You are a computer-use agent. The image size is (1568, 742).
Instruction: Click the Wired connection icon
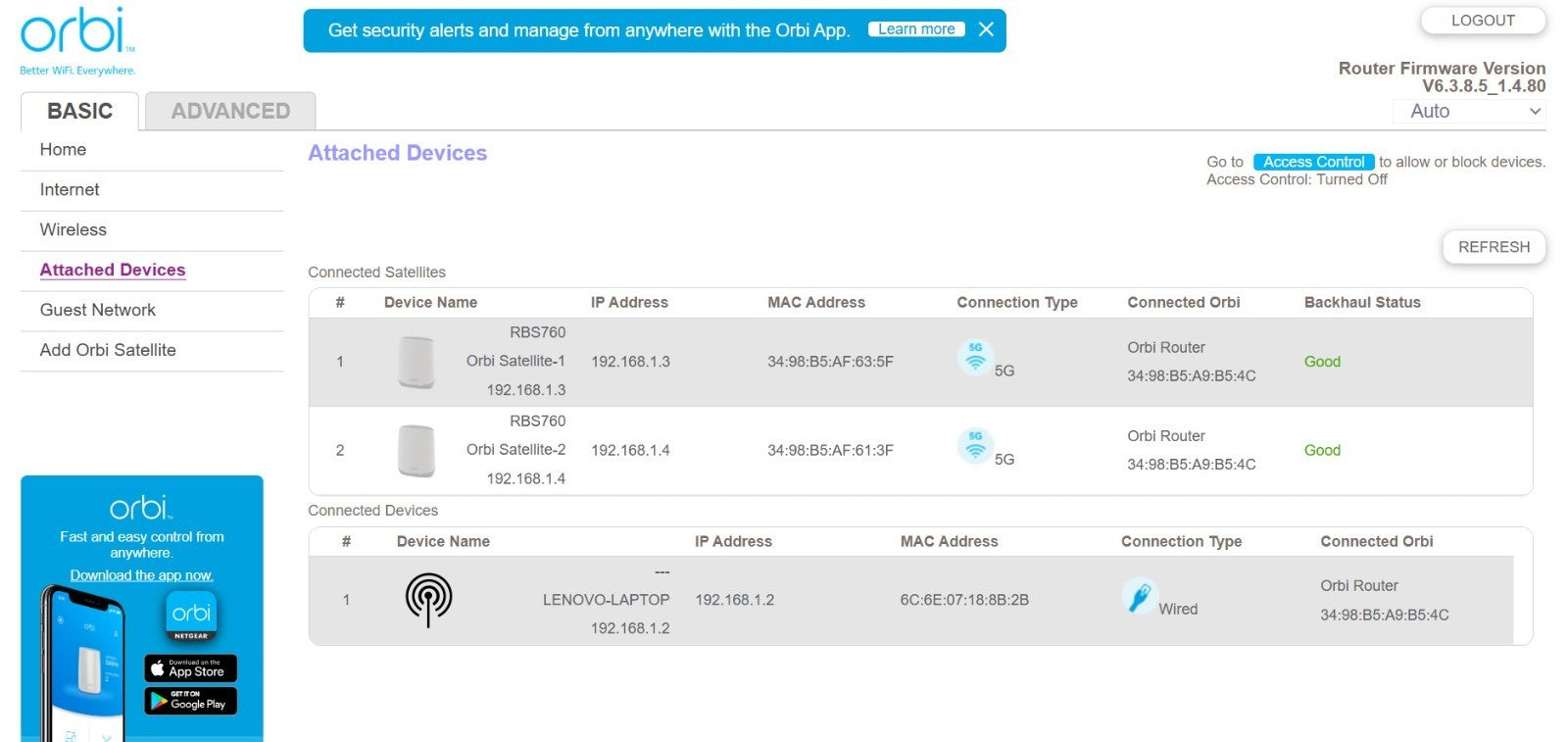click(x=1140, y=596)
